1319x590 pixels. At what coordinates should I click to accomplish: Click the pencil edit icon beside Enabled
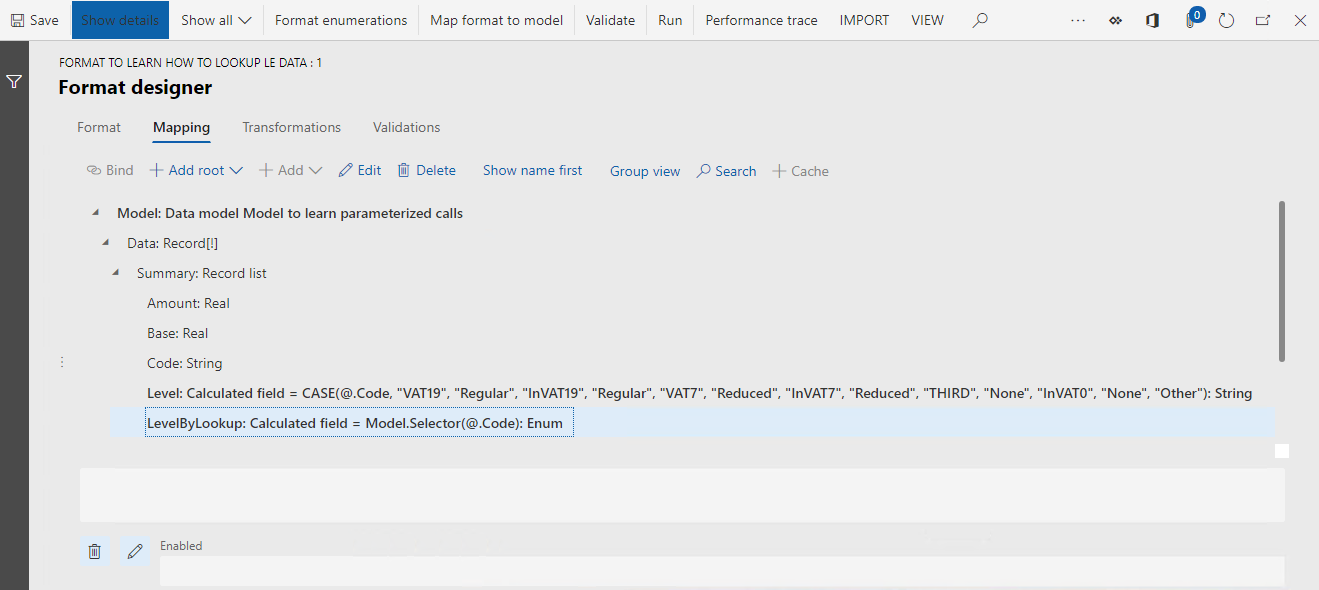135,551
